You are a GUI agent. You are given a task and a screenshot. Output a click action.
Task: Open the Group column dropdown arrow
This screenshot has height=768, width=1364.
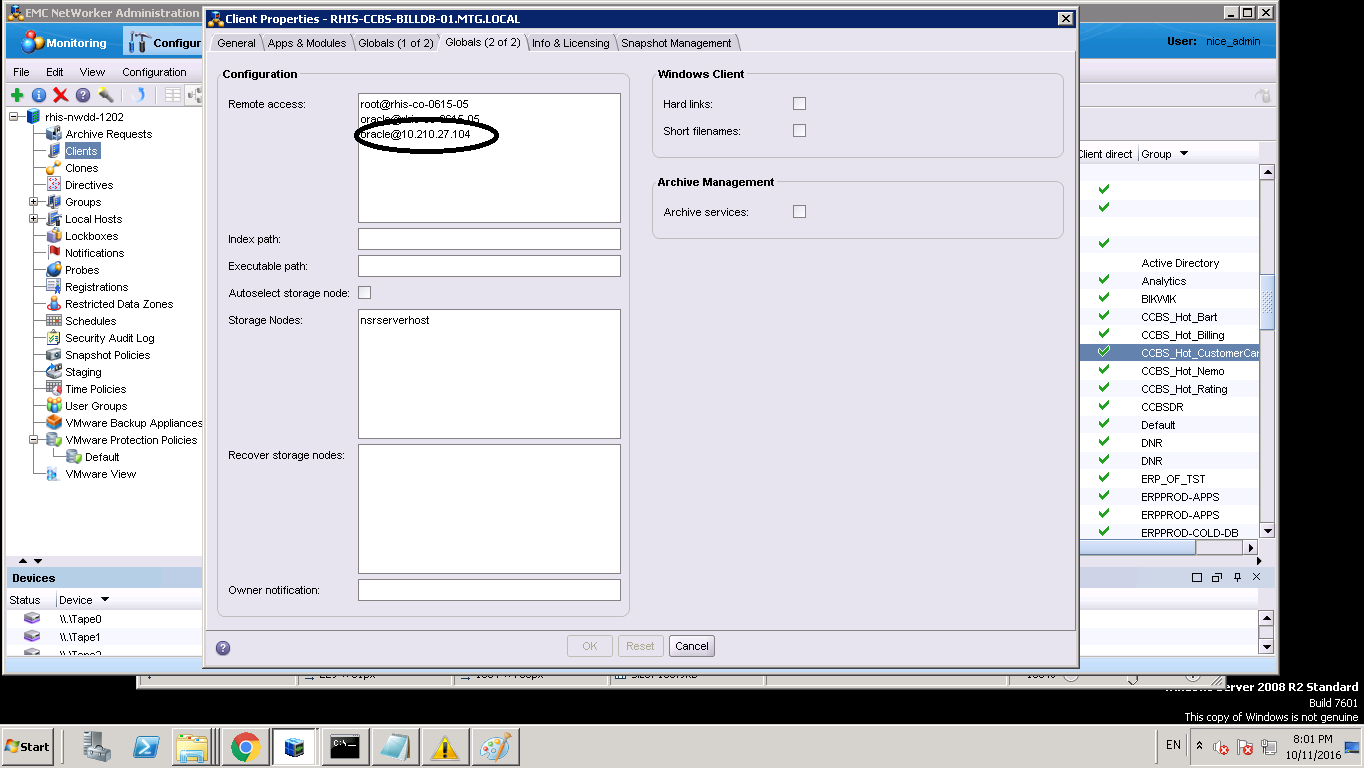pyautogui.click(x=1184, y=154)
